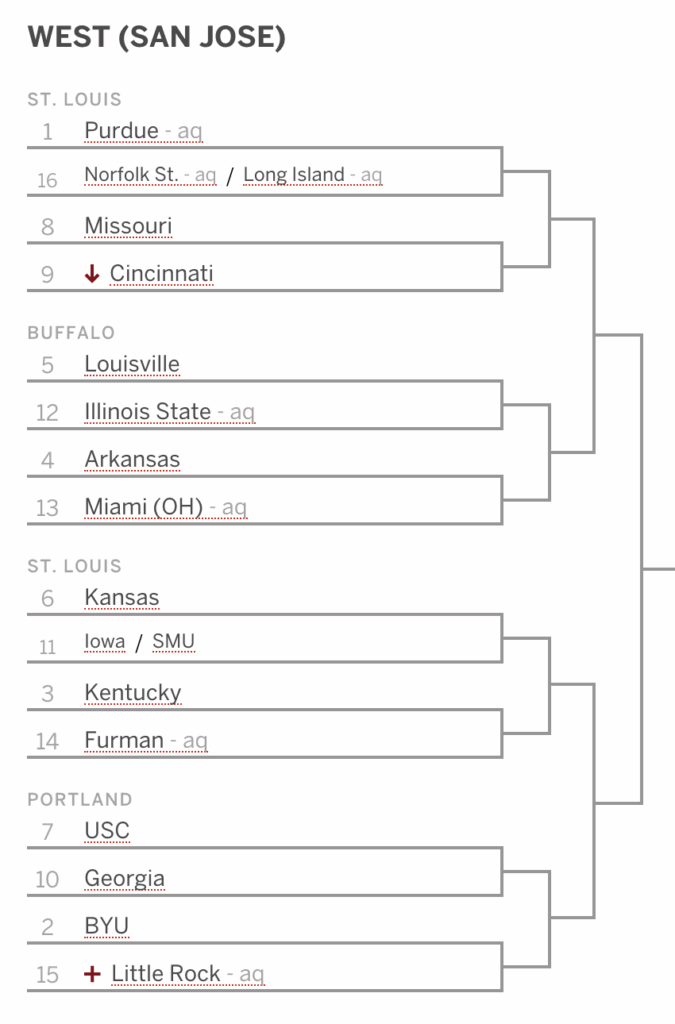Open the Long Island team link

(x=294, y=174)
